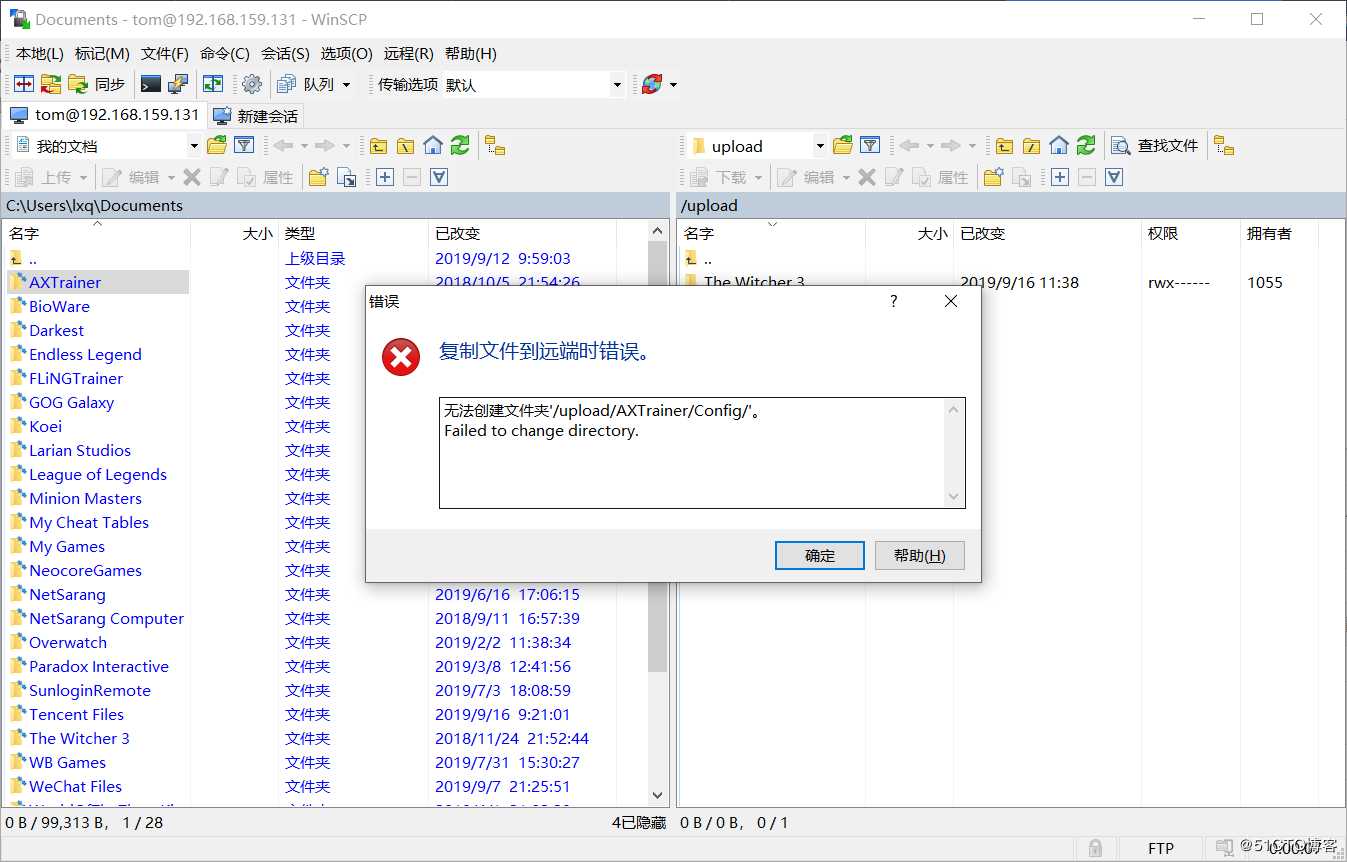
Task: Switch to the tom@192.168.159.131 session tab
Action: click(x=104, y=115)
